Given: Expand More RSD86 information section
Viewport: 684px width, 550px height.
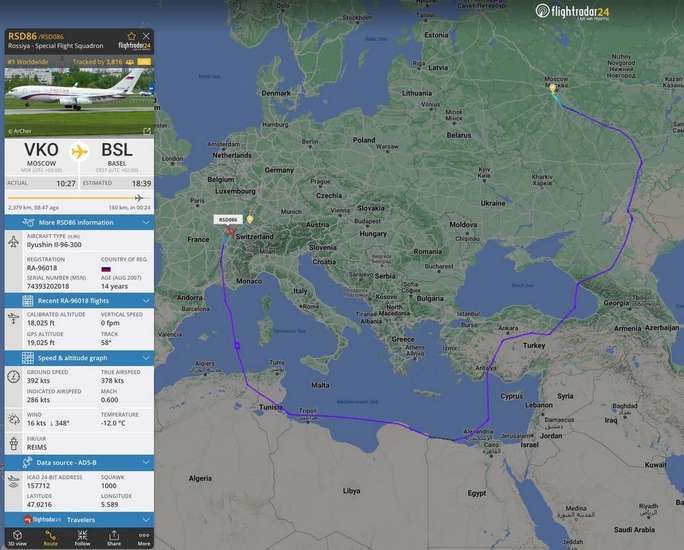Looking at the screenshot, I should [x=78, y=222].
